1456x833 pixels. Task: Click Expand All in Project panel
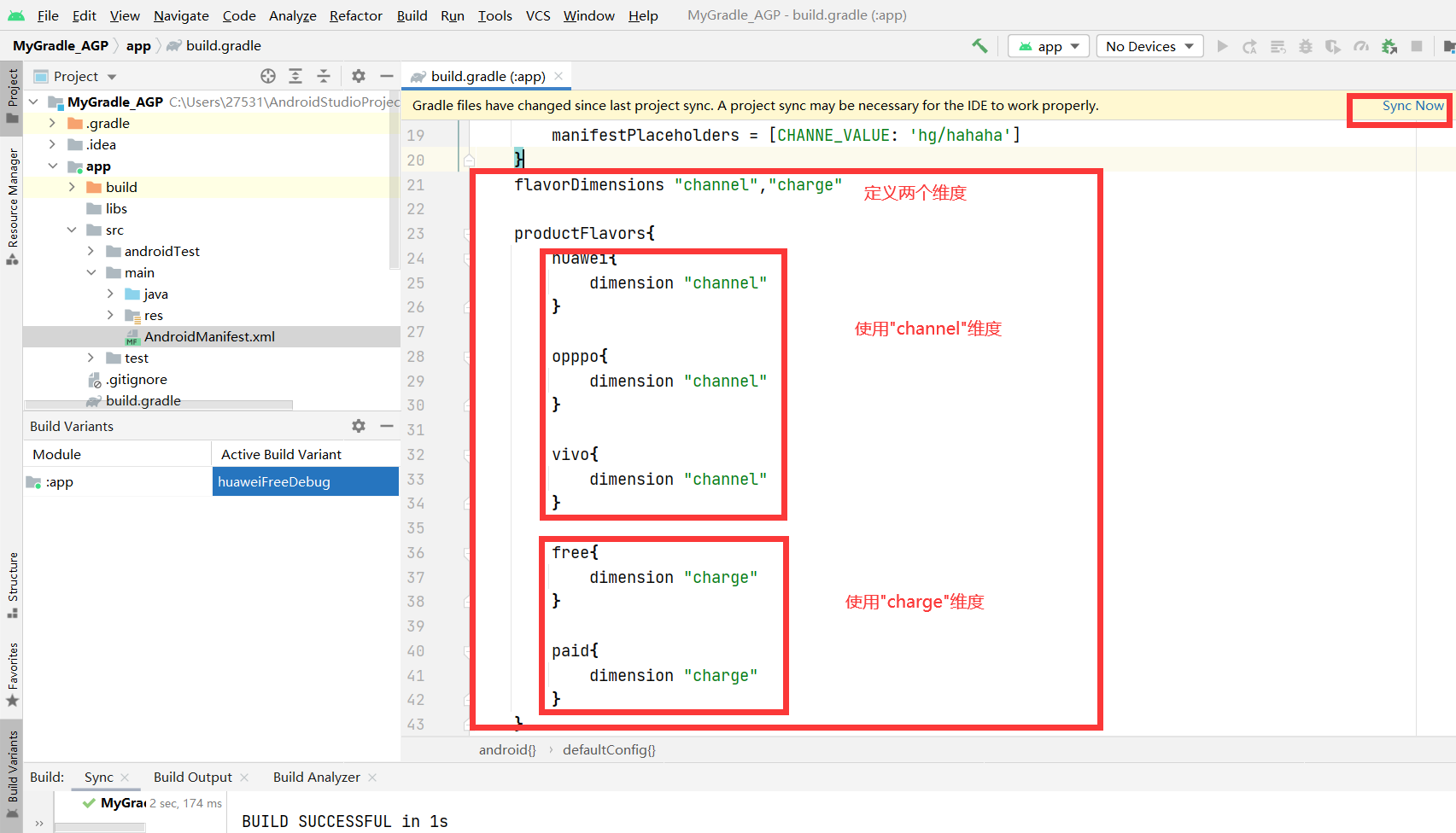pyautogui.click(x=295, y=76)
